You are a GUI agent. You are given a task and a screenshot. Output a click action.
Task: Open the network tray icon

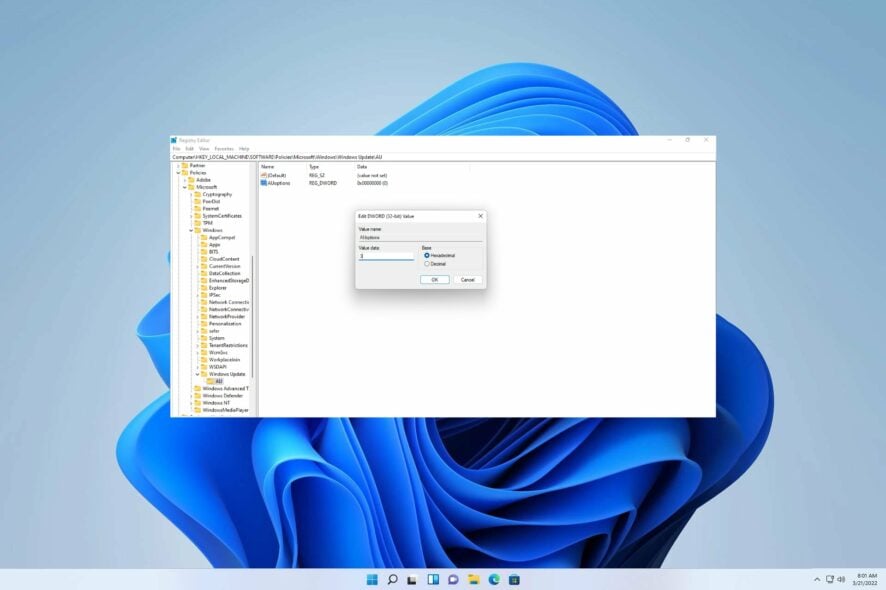coord(829,579)
